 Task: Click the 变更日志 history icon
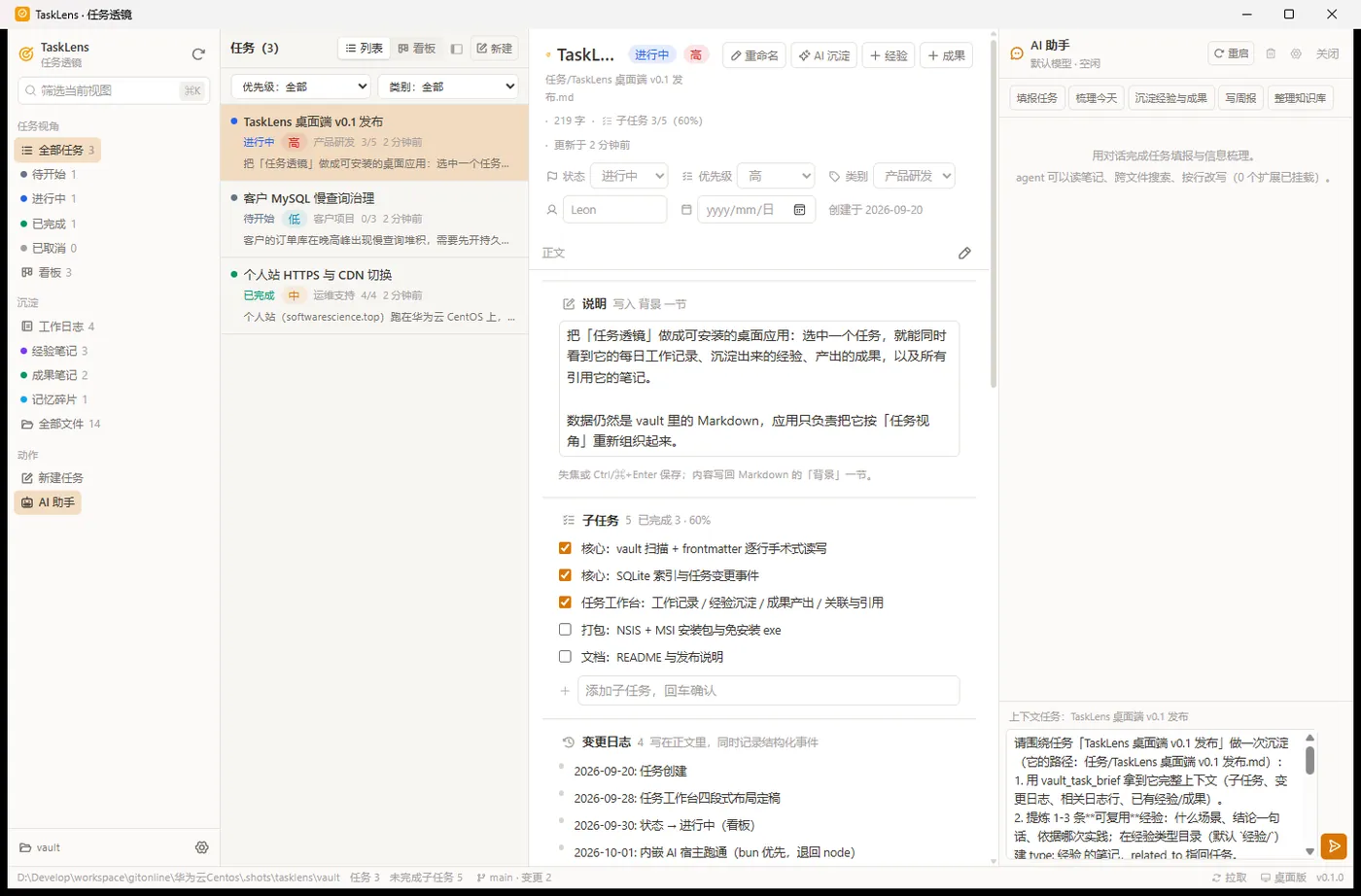(569, 742)
